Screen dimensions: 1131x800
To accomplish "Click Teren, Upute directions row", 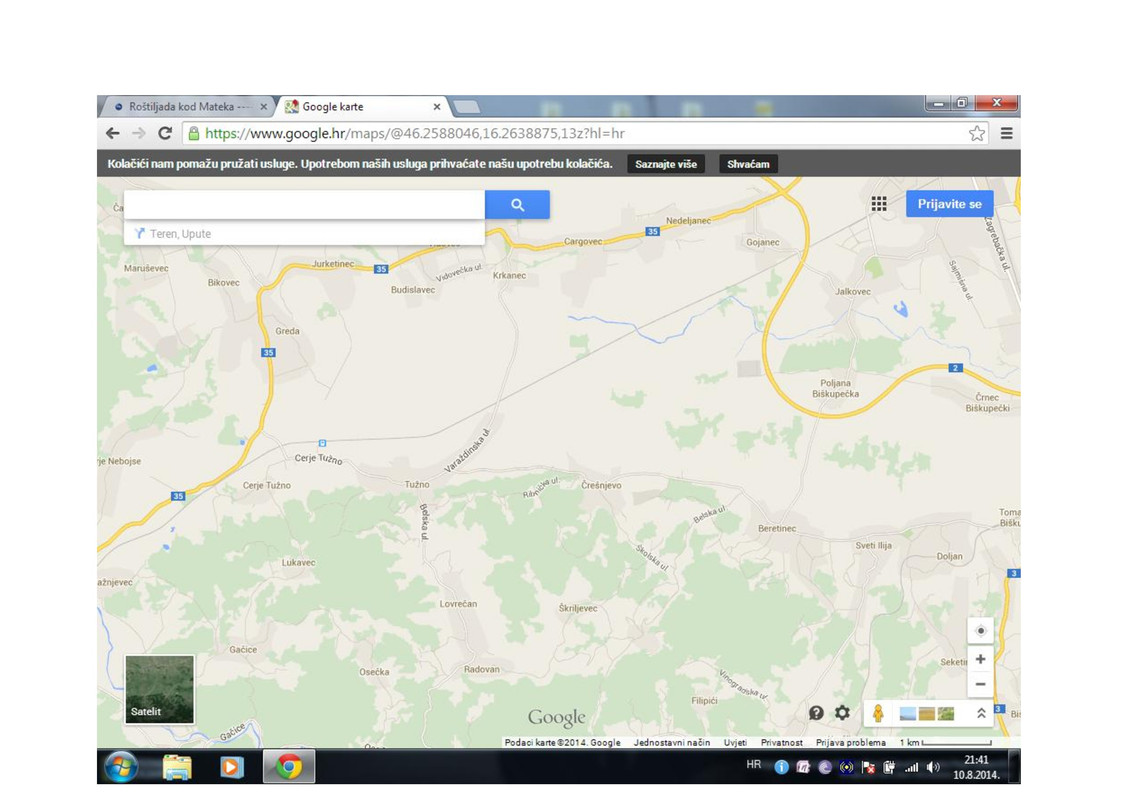I will point(304,234).
